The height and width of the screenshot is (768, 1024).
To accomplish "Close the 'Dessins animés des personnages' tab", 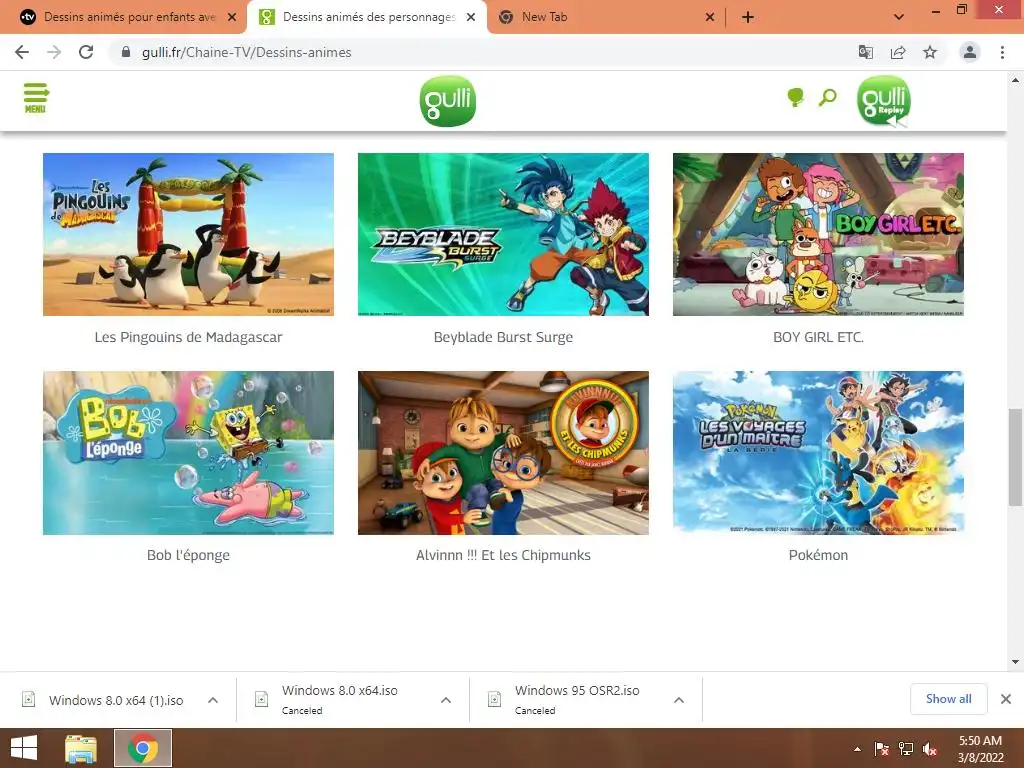I will pos(471,17).
